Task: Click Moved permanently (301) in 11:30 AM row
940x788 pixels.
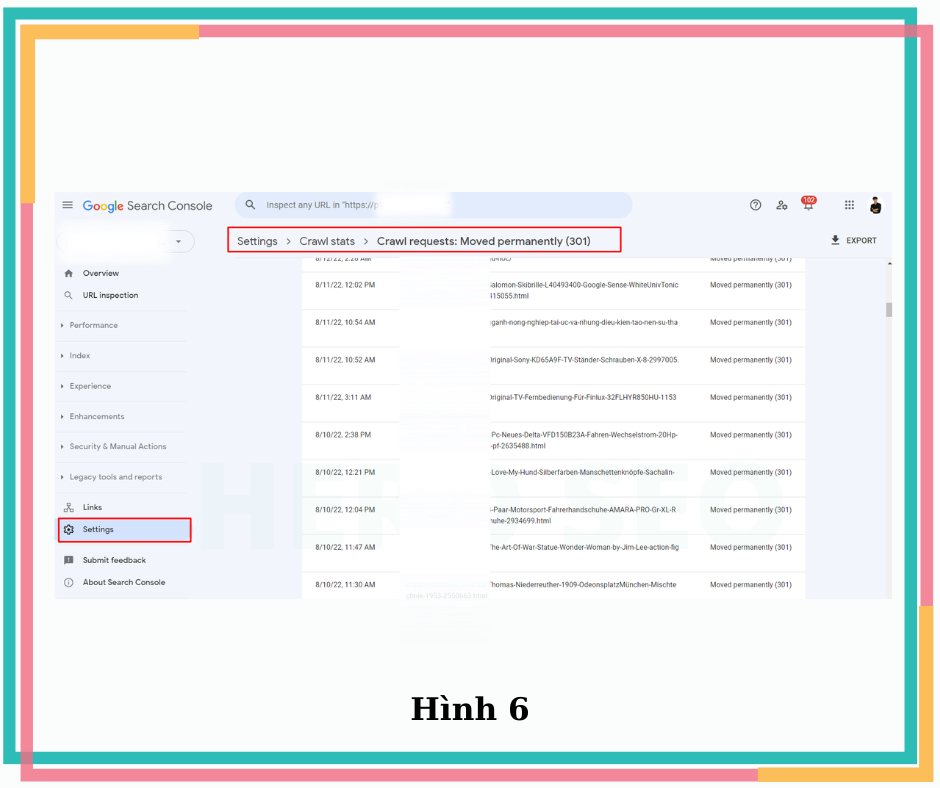Action: click(751, 585)
